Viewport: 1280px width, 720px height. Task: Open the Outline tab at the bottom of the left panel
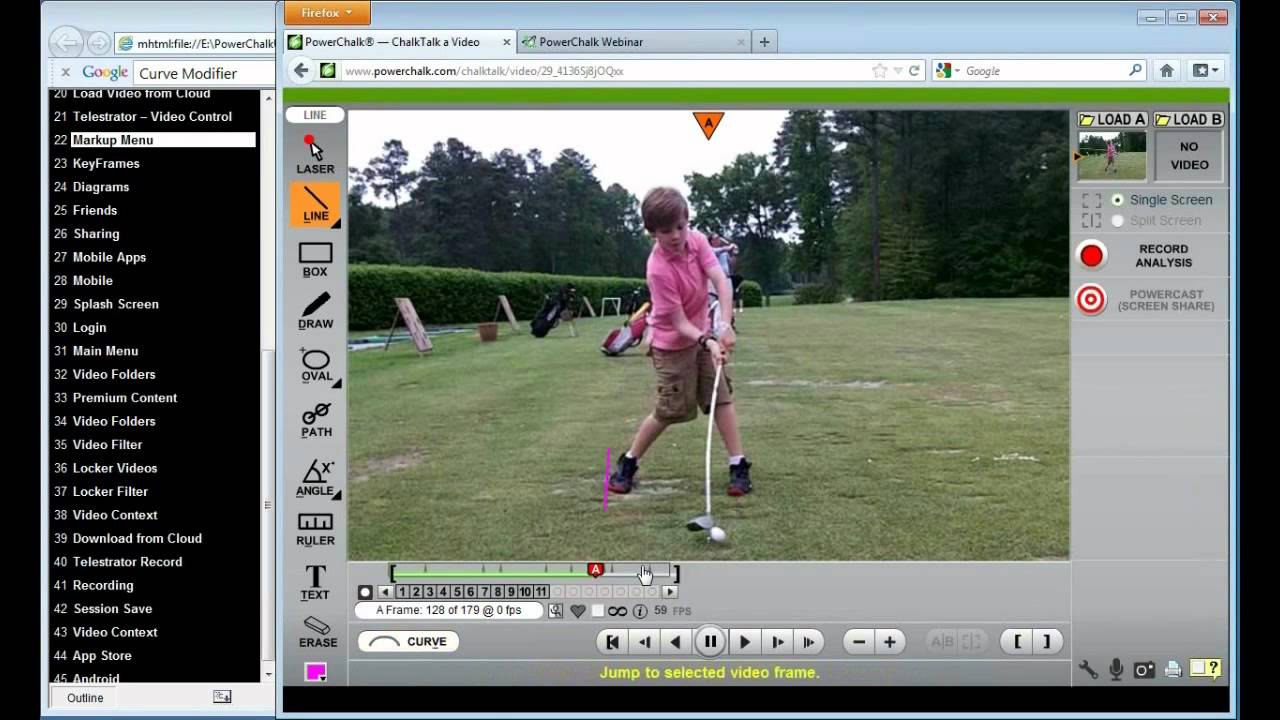(85, 698)
